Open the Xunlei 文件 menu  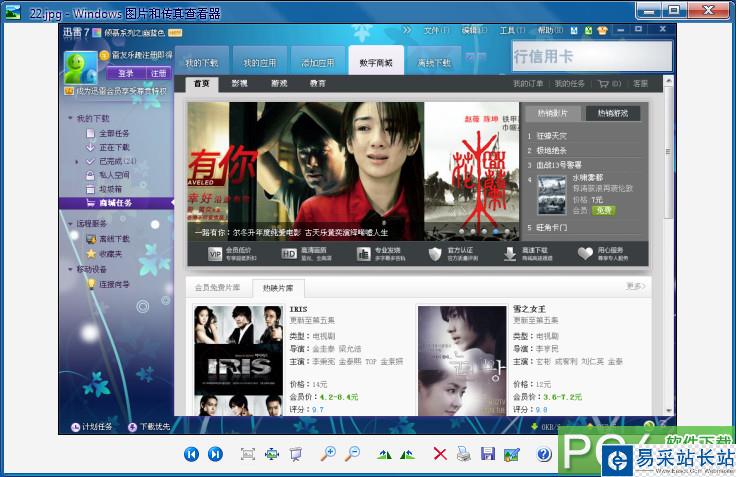pyautogui.click(x=437, y=30)
